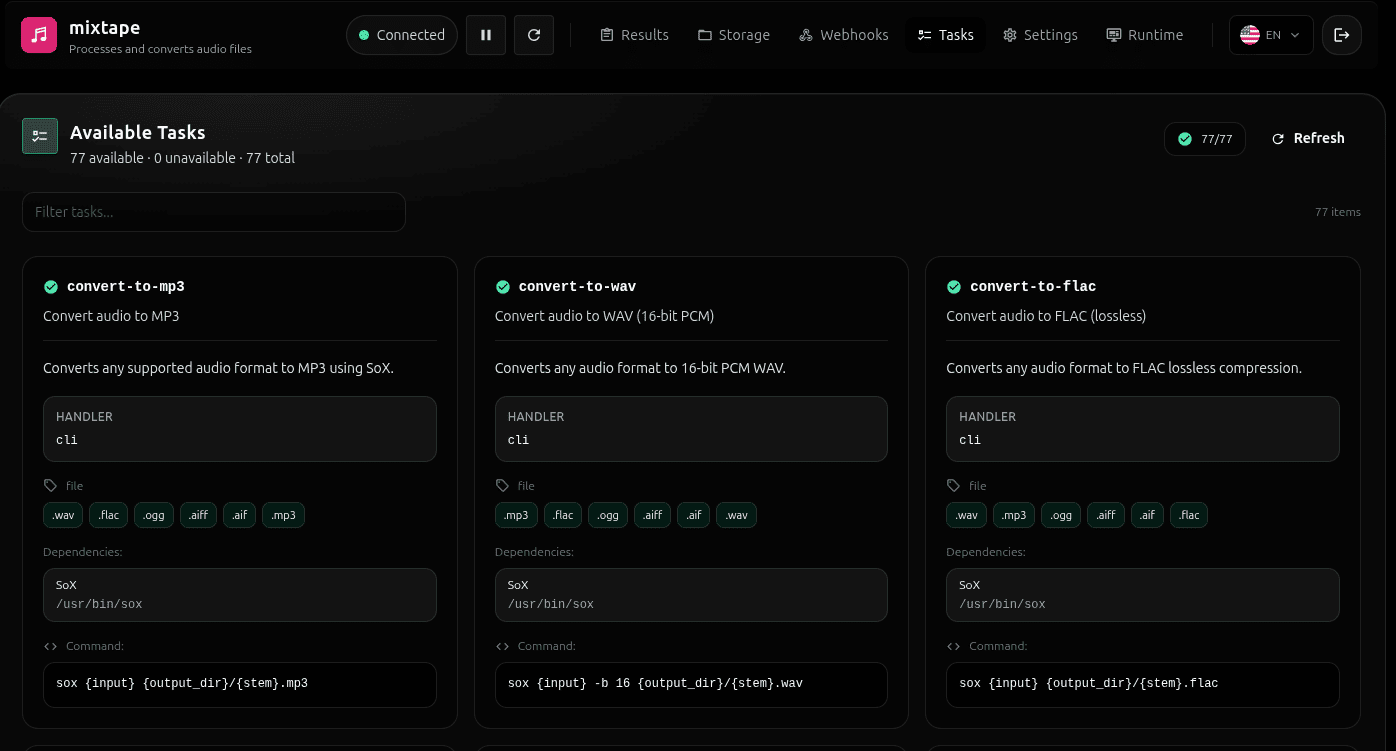The image size is (1396, 751).
Task: Focus the Filter tasks input field
Action: click(214, 212)
